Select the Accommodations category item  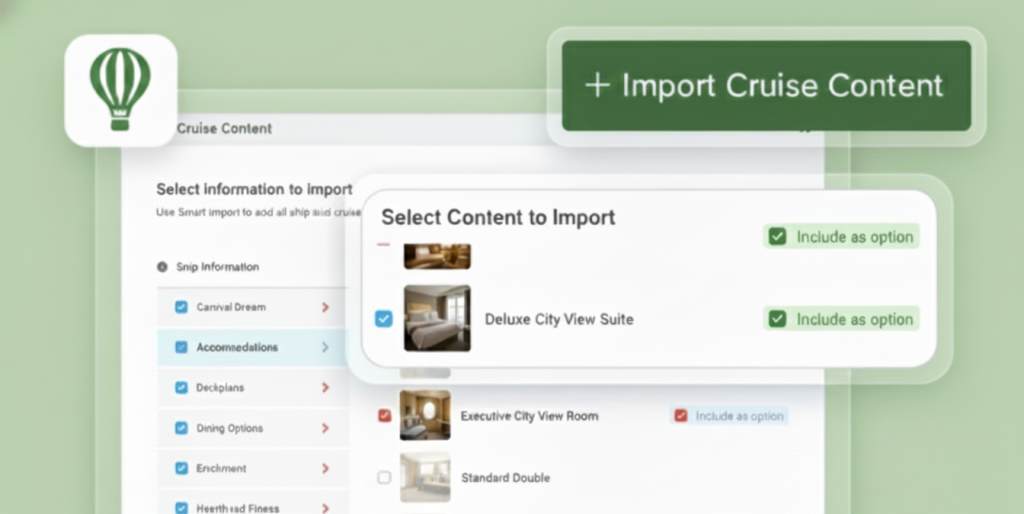[237, 348]
